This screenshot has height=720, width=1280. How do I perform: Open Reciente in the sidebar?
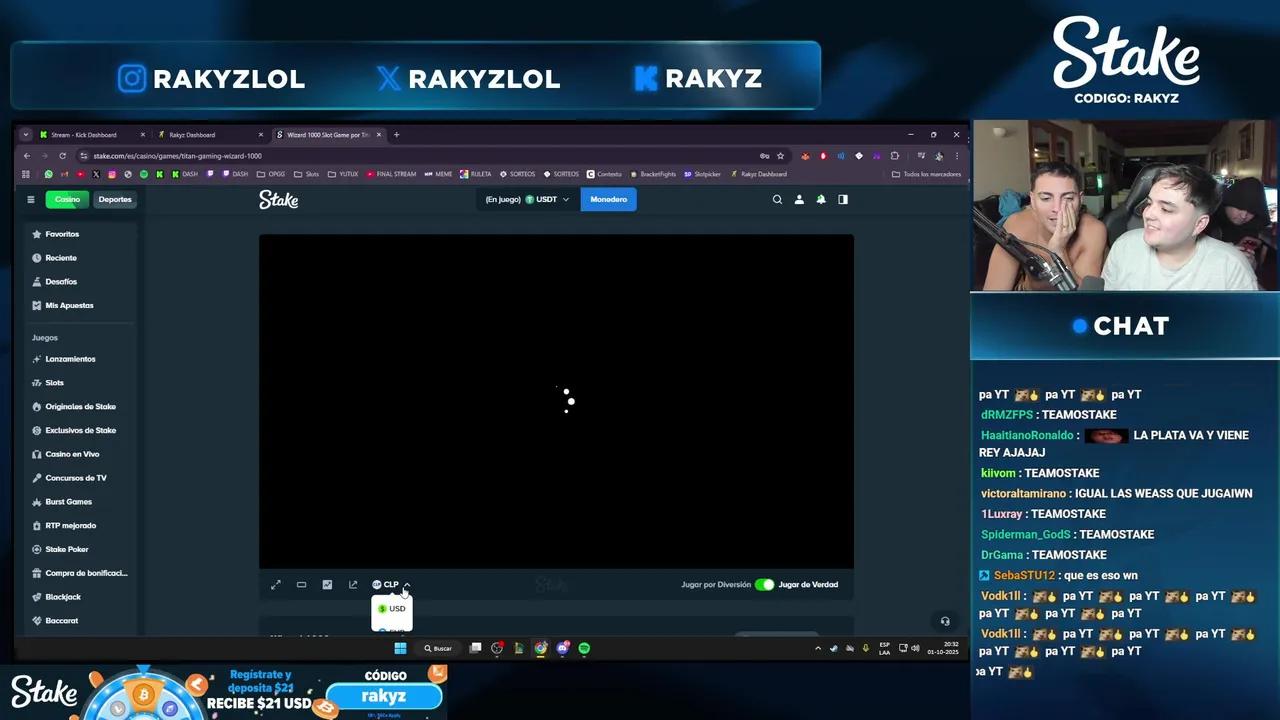pyautogui.click(x=80, y=258)
